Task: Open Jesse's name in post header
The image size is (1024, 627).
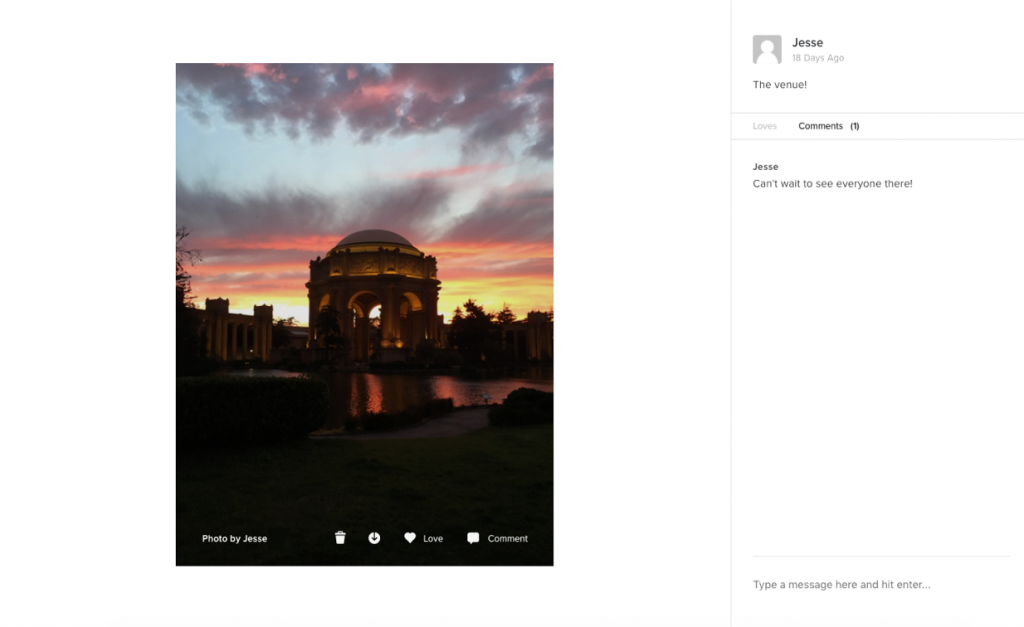Action: click(808, 42)
